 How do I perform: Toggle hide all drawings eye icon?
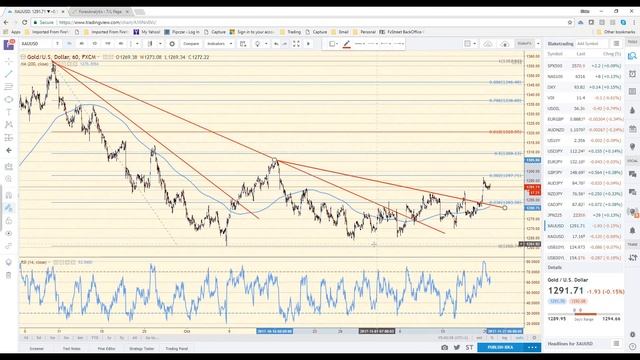(x=9, y=233)
